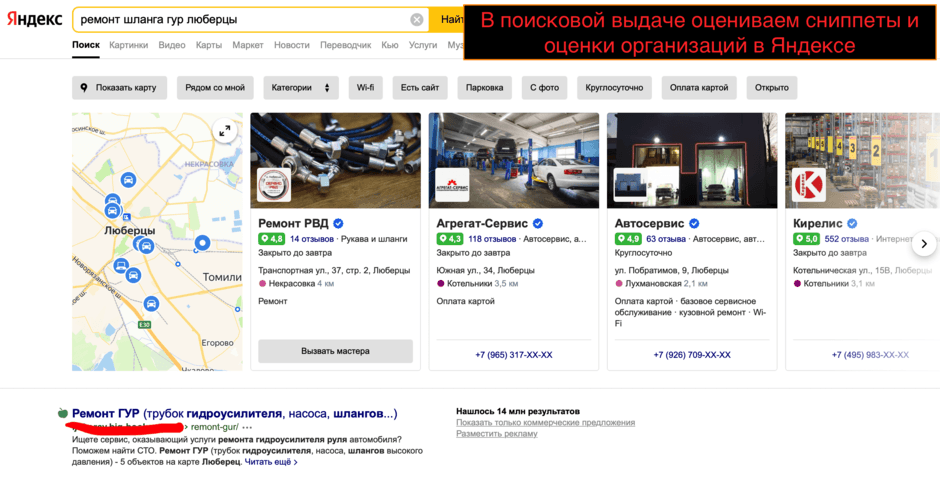Reveal phone +7 (965) 317-XX-XX

tap(514, 355)
